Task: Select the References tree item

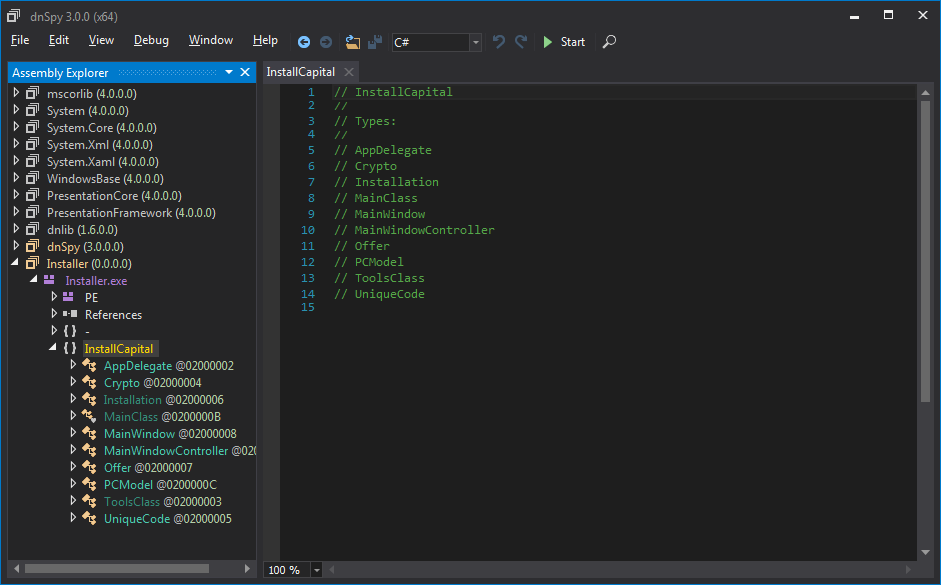Action: (113, 315)
